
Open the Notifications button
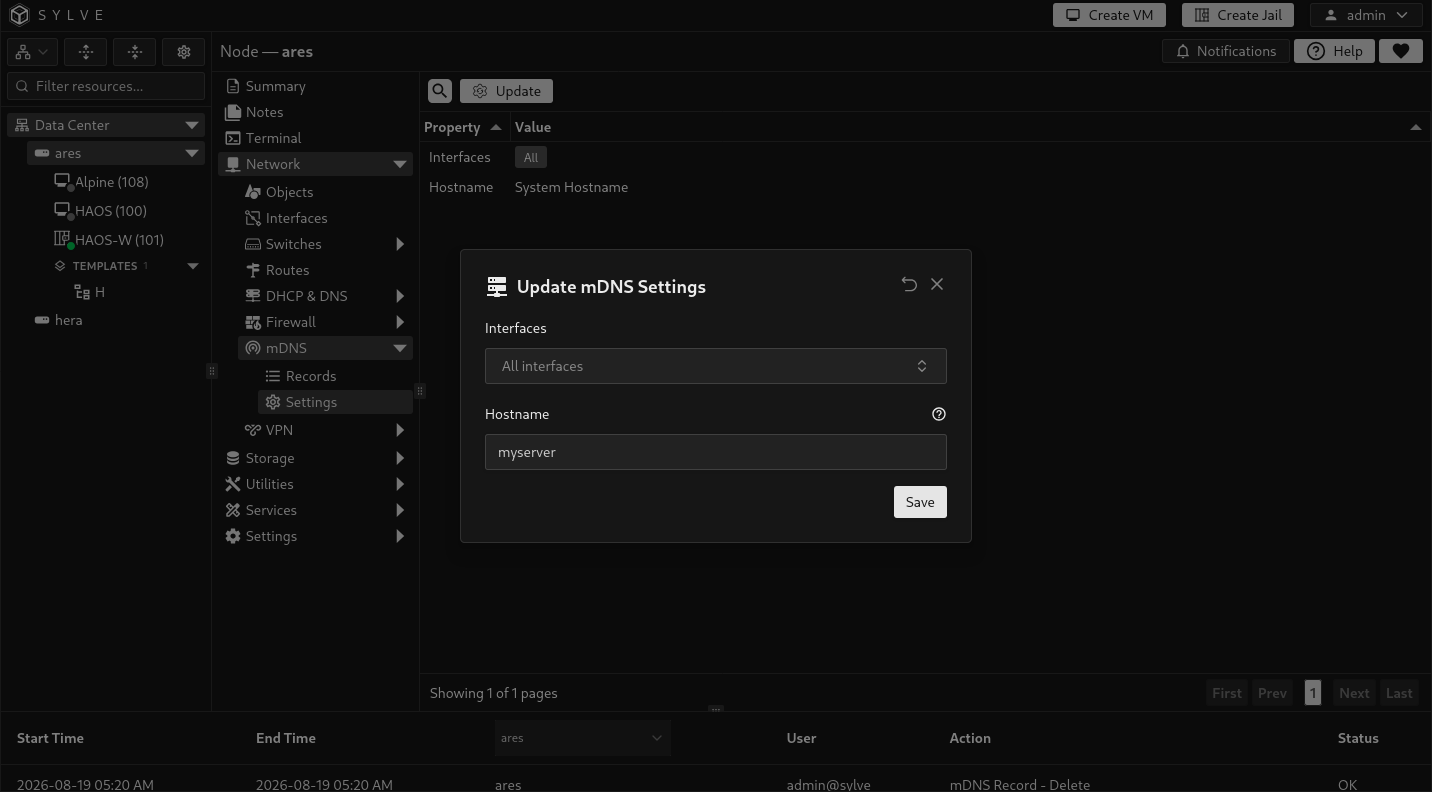1226,51
